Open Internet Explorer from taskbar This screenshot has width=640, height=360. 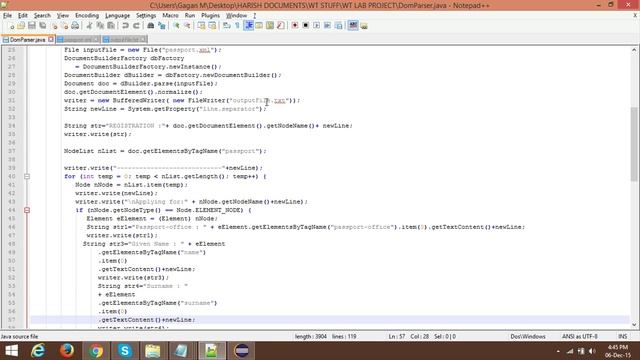38,351
